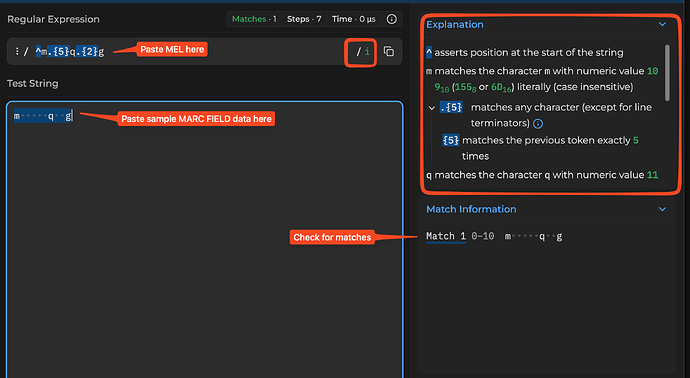Click the Steps · 7 stat
Screen dimensions: 690x378
click(304, 19)
